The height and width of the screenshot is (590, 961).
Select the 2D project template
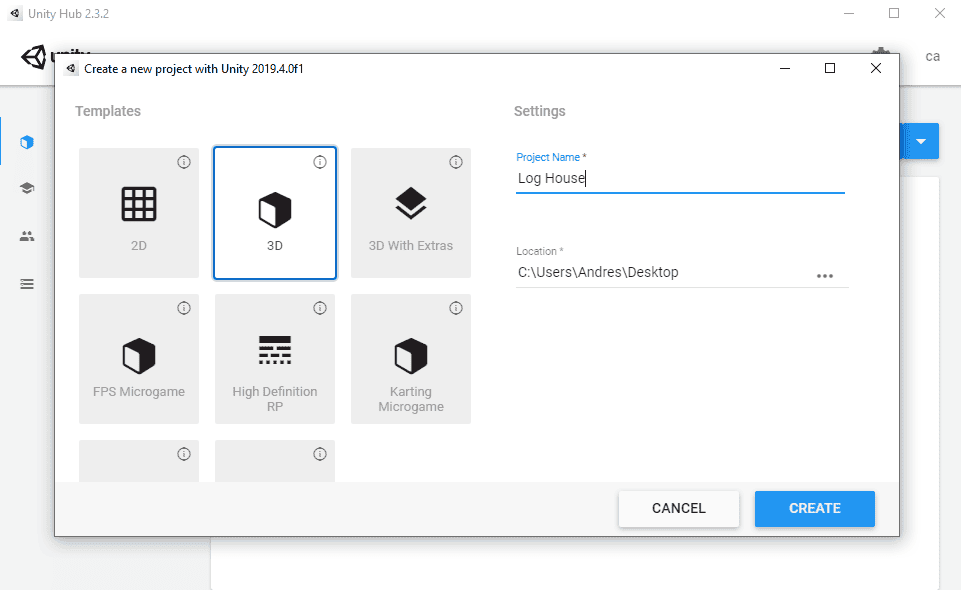pos(138,212)
